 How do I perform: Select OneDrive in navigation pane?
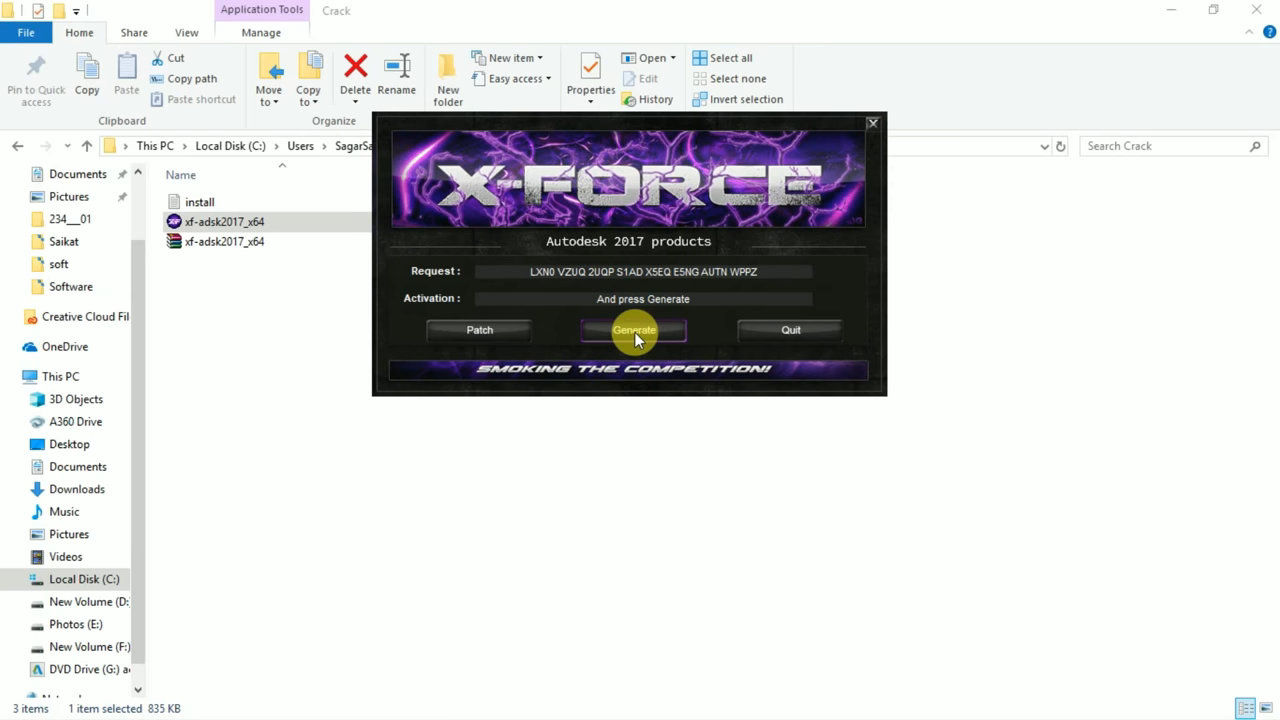(x=65, y=347)
